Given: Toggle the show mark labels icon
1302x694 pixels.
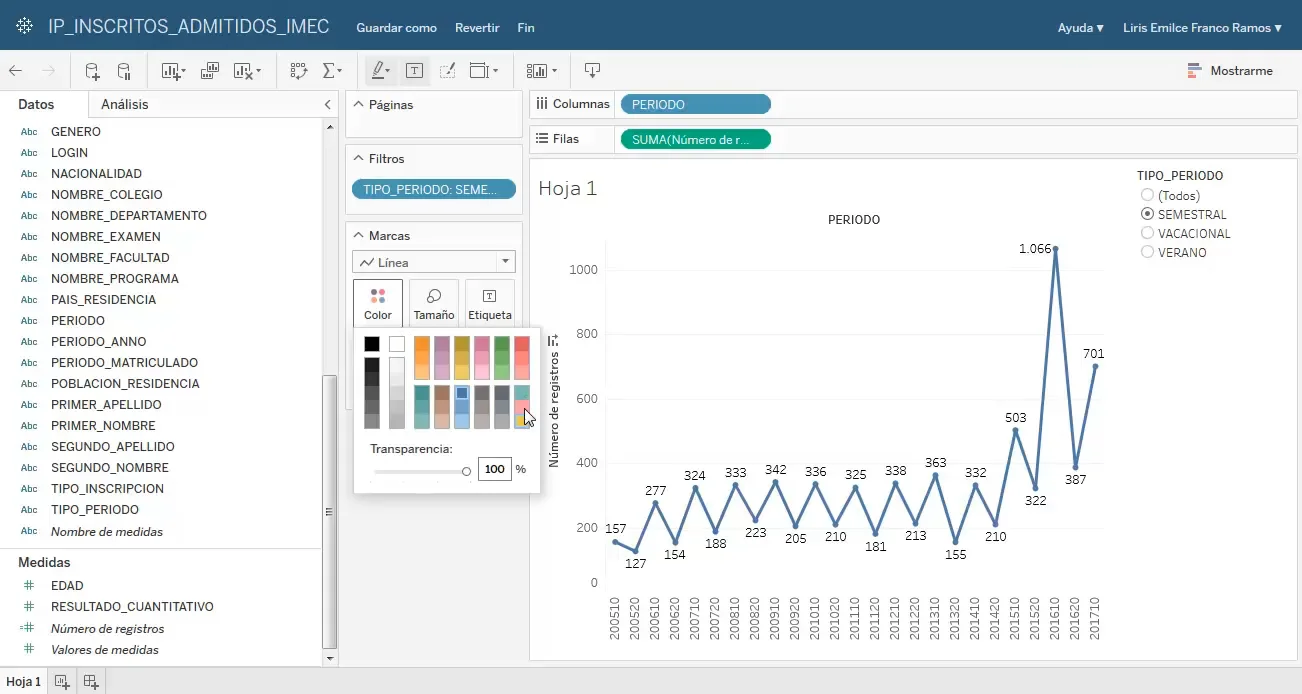Looking at the screenshot, I should click(414, 71).
